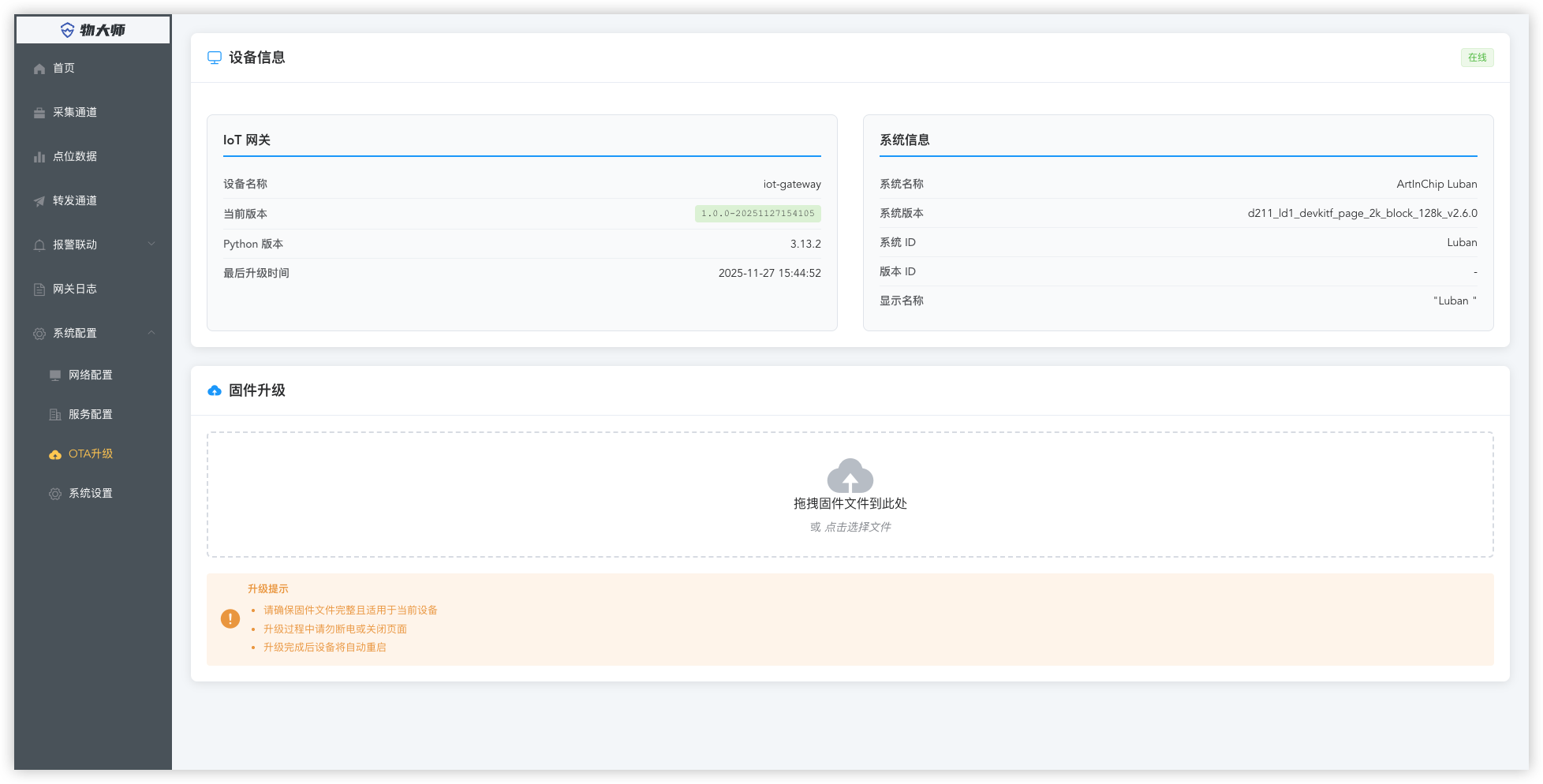The height and width of the screenshot is (784, 1543).
Task: Click the cloud upload icon in drop zone
Action: pyautogui.click(x=850, y=476)
